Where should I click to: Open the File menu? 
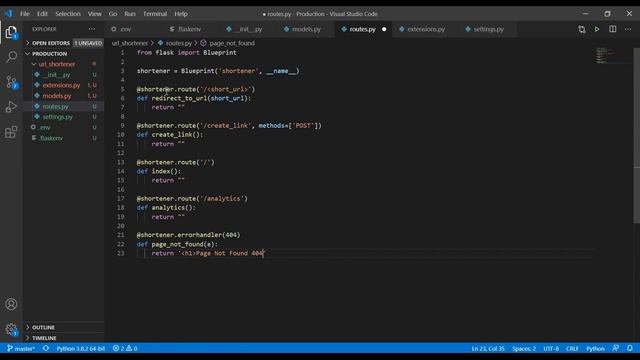(25, 13)
